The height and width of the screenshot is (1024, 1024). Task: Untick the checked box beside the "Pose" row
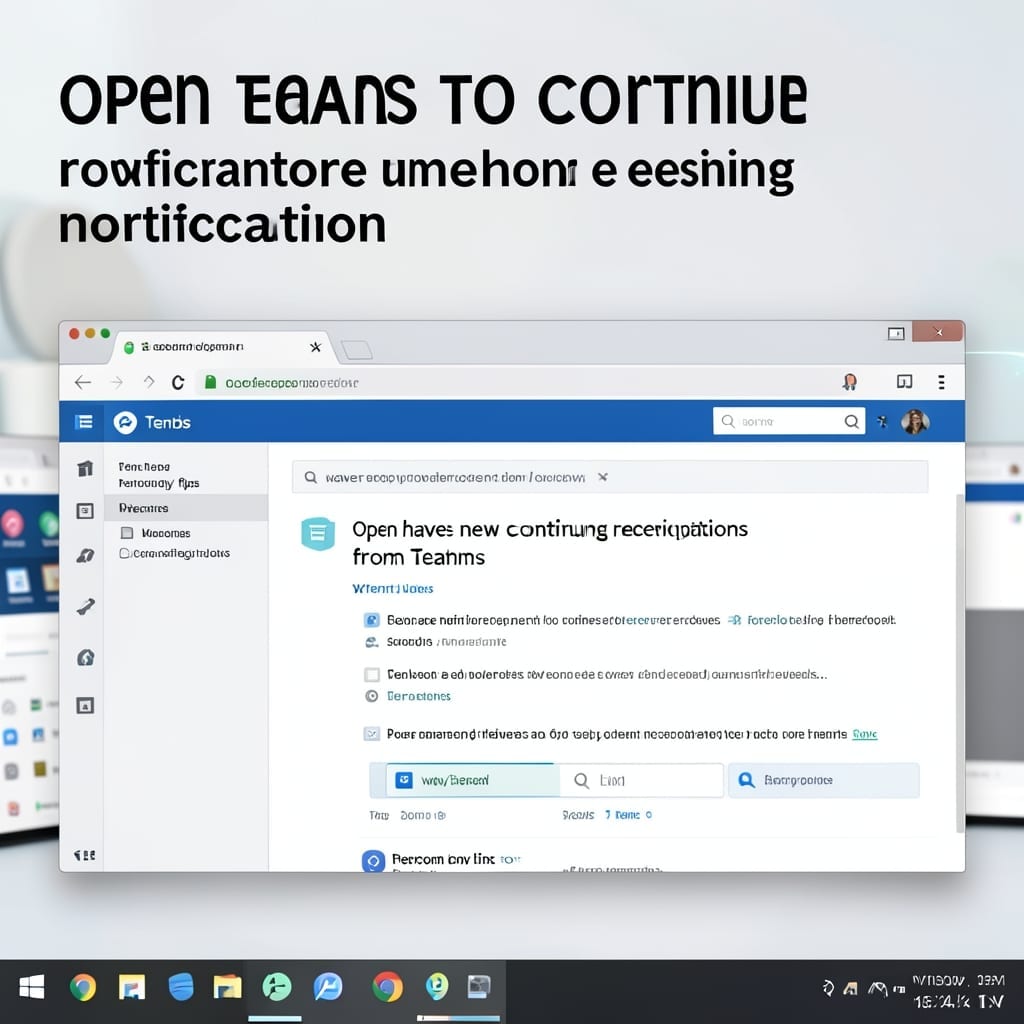(371, 734)
